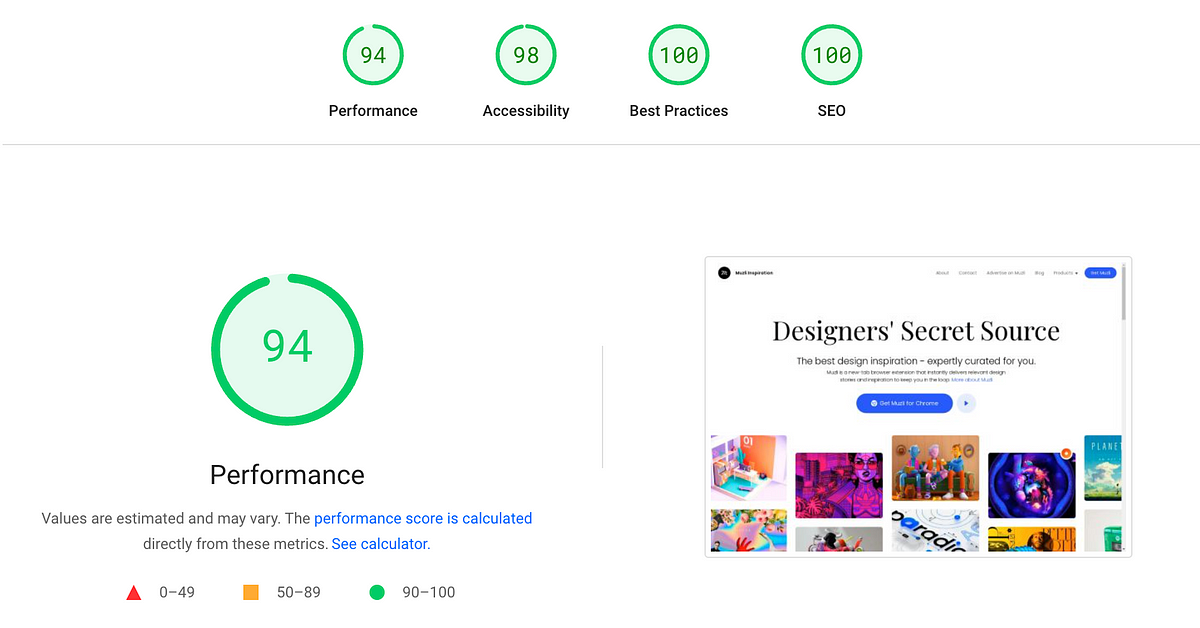Select the Best Practices category label
This screenshot has height=628, width=1200.
[679, 111]
